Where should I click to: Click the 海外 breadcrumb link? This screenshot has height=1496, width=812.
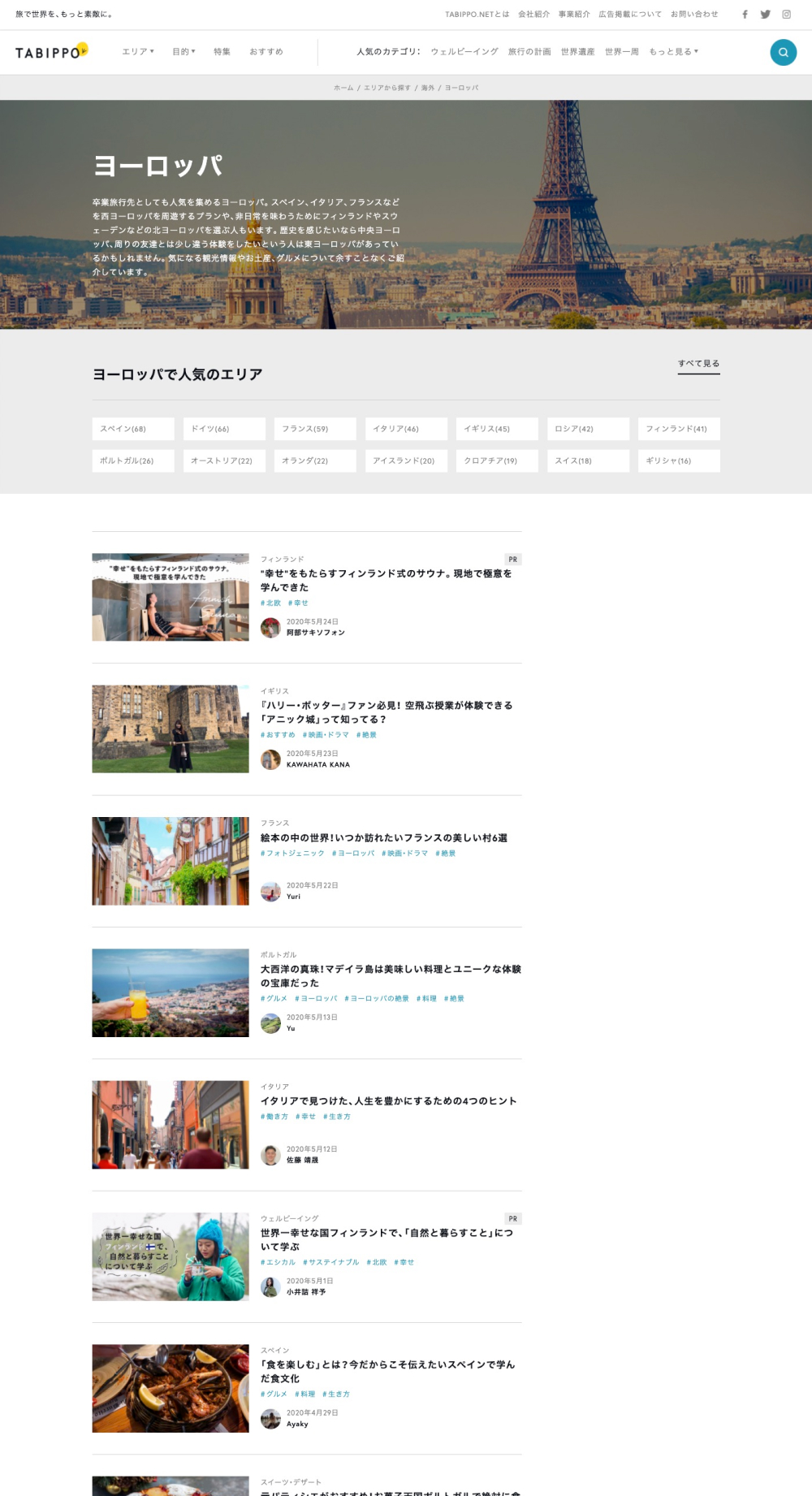coord(428,88)
